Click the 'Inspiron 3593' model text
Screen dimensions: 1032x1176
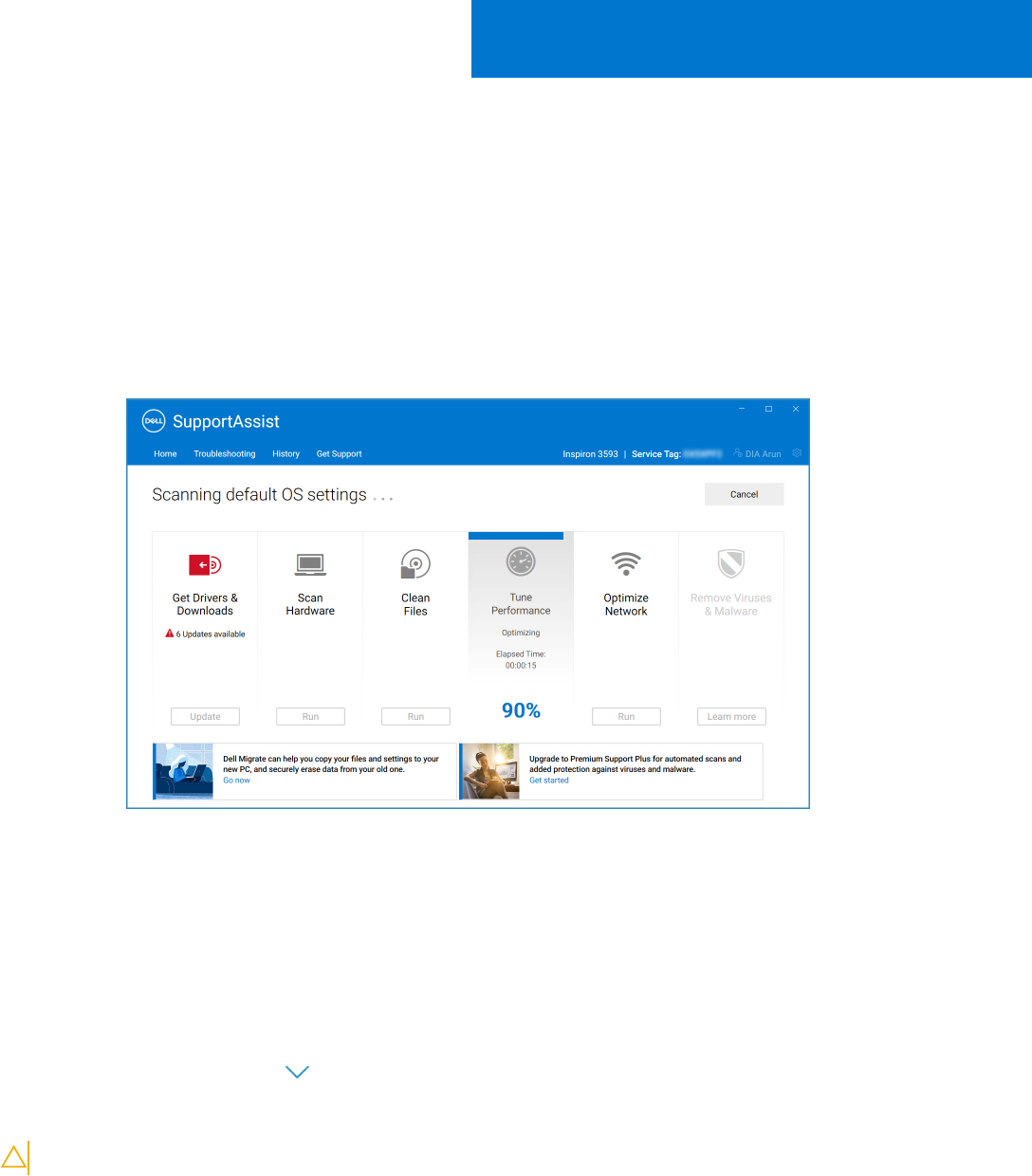tap(590, 454)
